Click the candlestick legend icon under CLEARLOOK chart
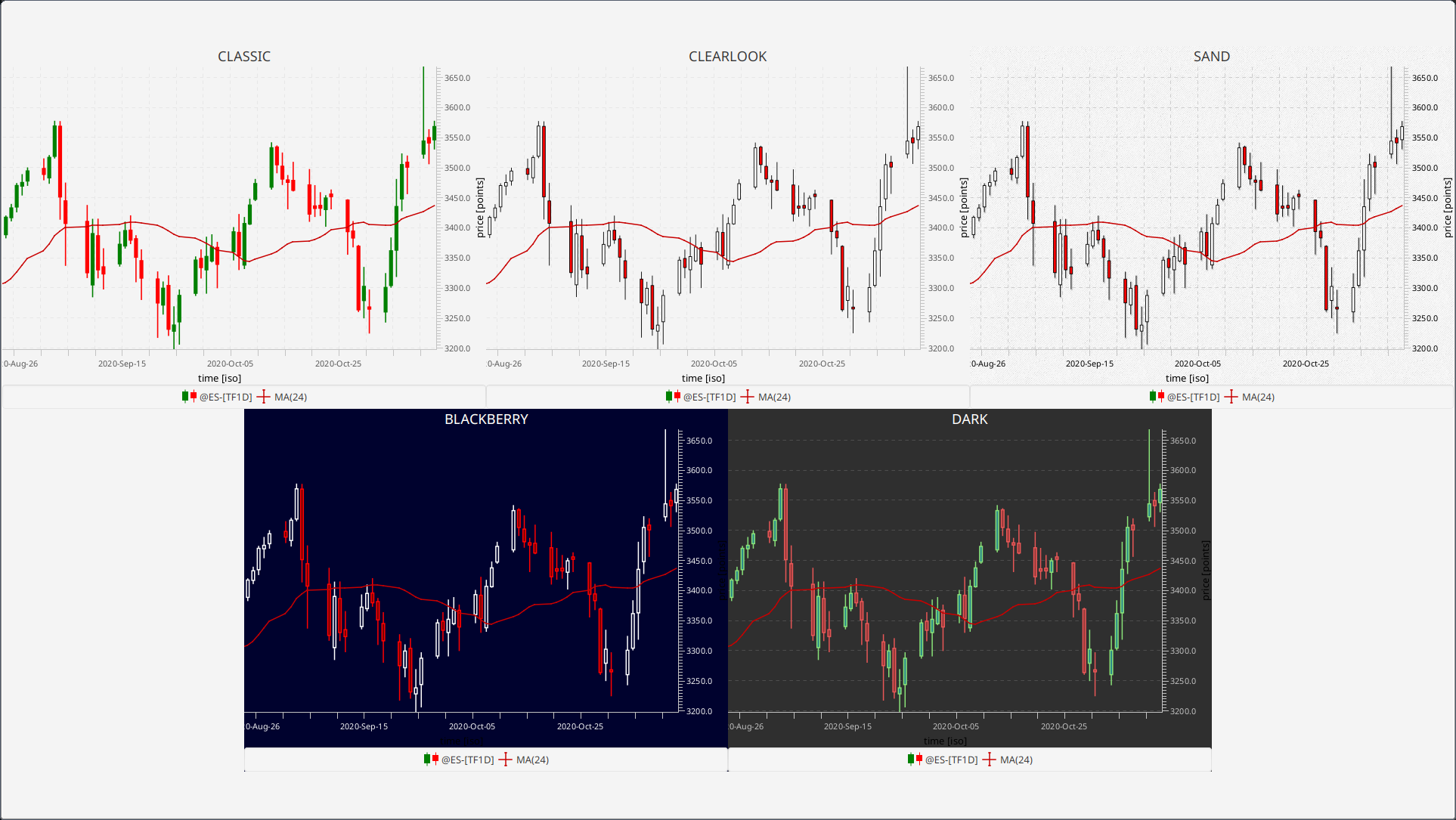This screenshot has height=820, width=1456. [673, 397]
